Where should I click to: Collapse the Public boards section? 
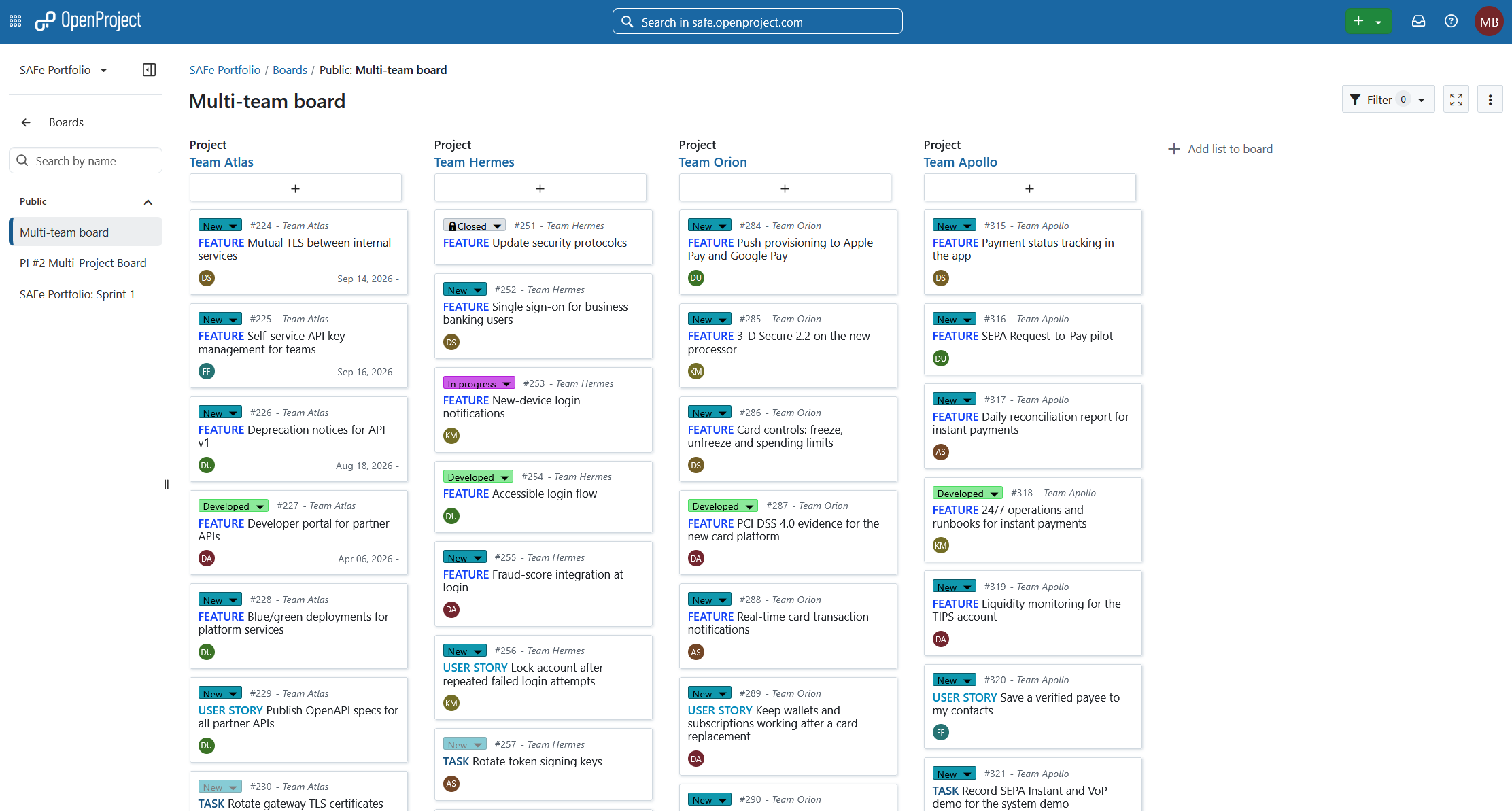(148, 201)
